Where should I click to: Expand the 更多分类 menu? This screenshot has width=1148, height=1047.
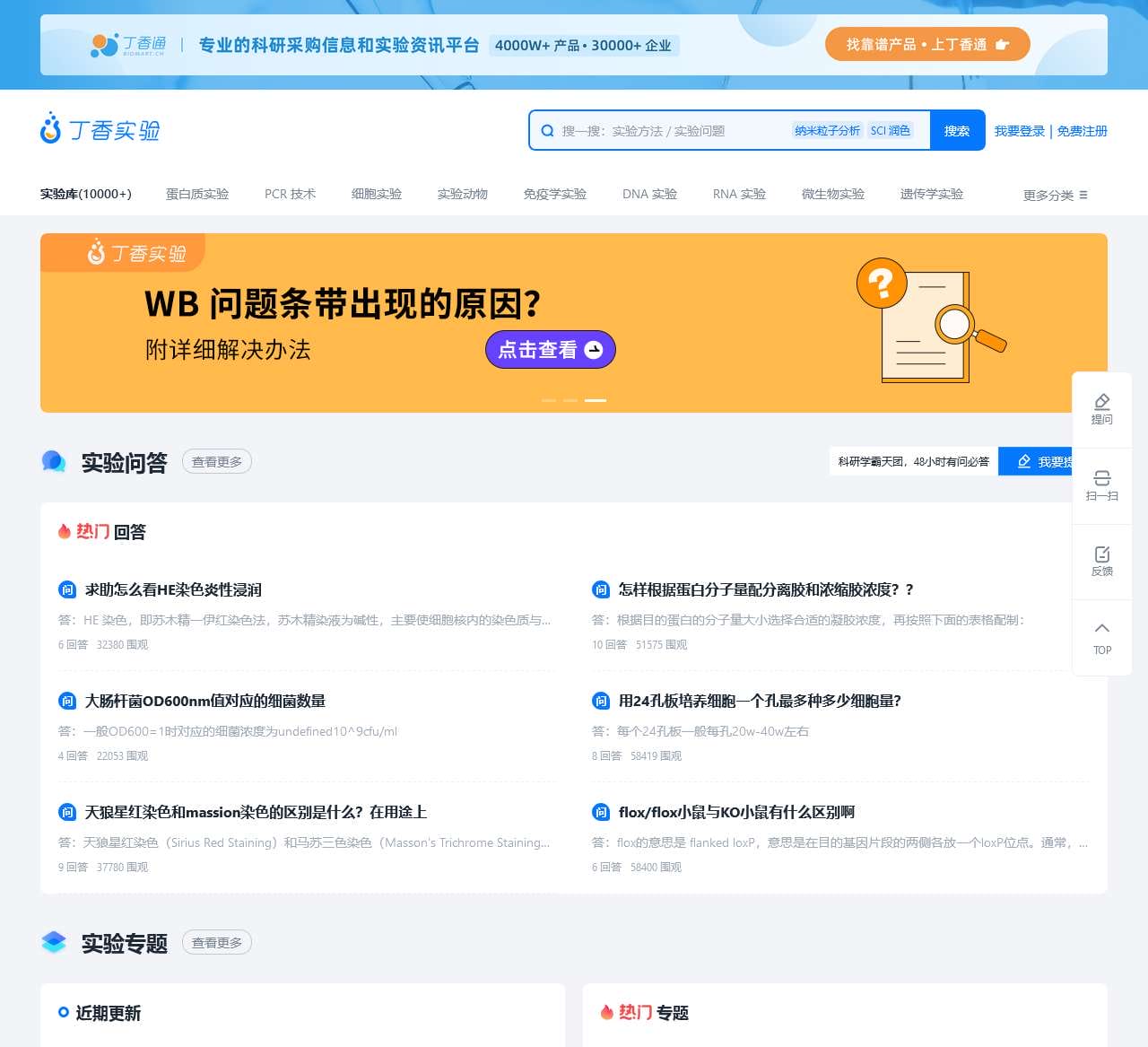1056,195
